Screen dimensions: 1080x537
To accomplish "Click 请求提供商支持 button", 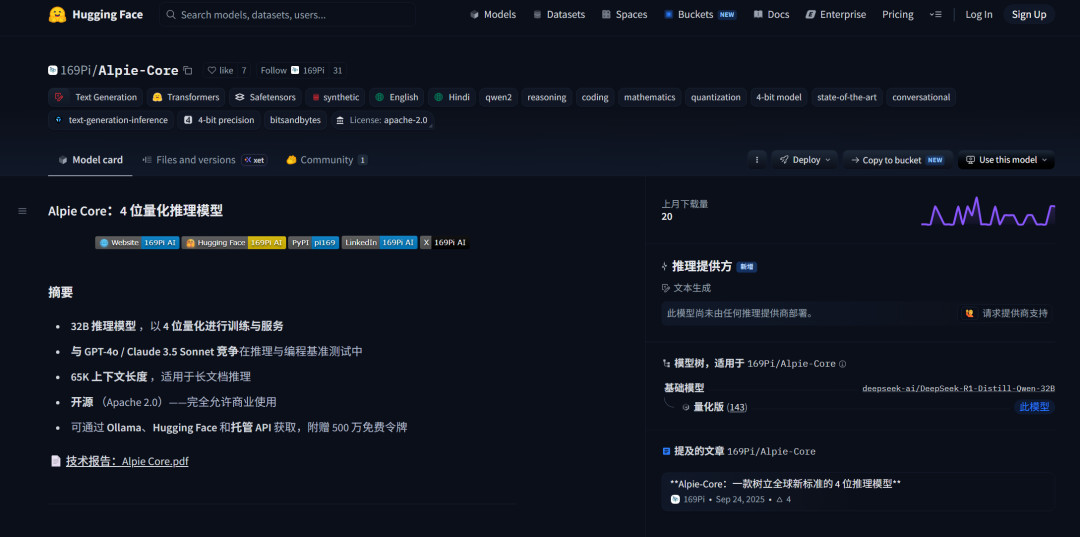I will point(1007,313).
